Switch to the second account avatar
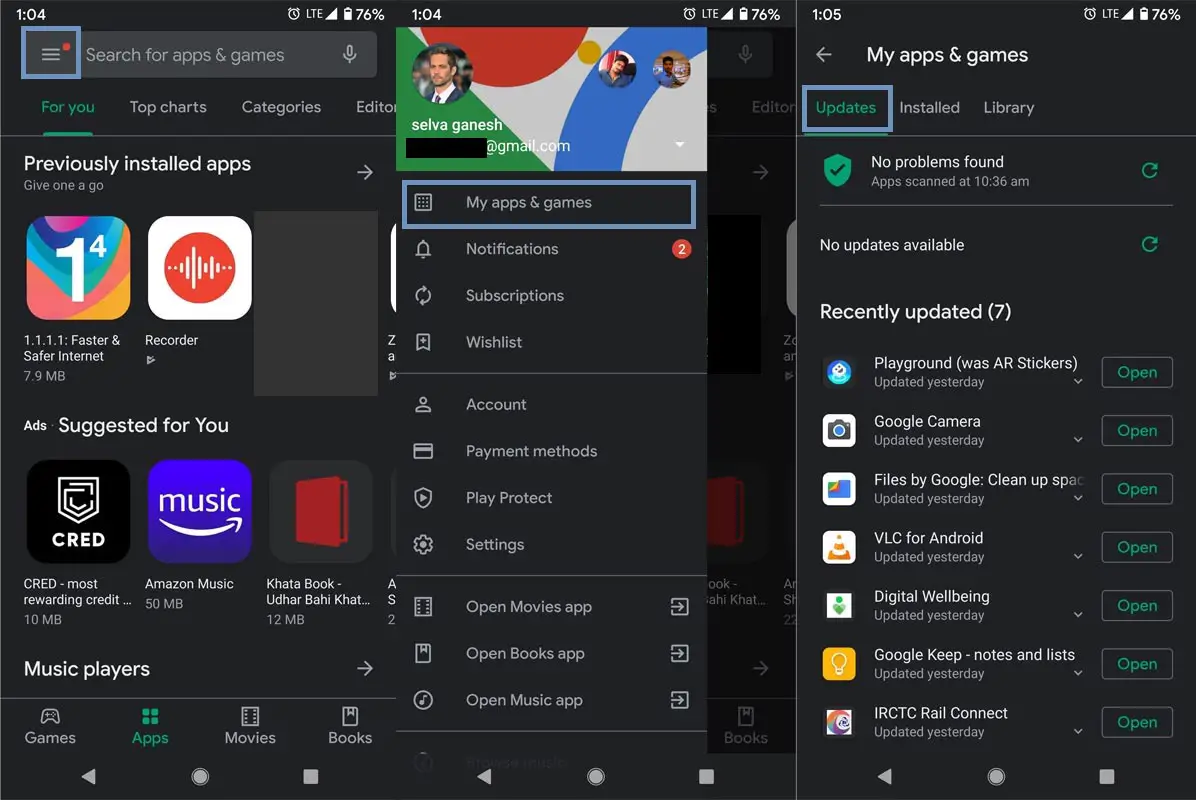The image size is (1196, 800). 617,70
